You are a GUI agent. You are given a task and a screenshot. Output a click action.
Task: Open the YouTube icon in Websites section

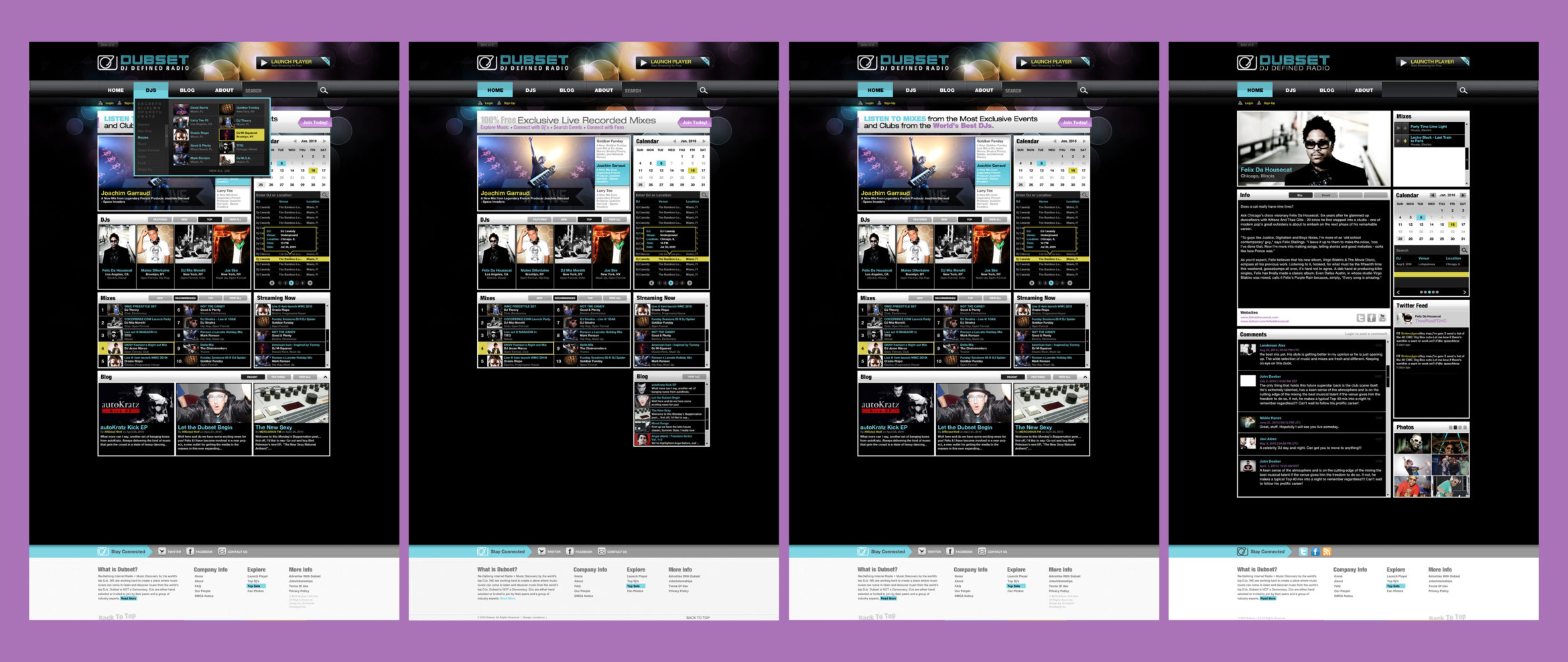coord(1382,318)
